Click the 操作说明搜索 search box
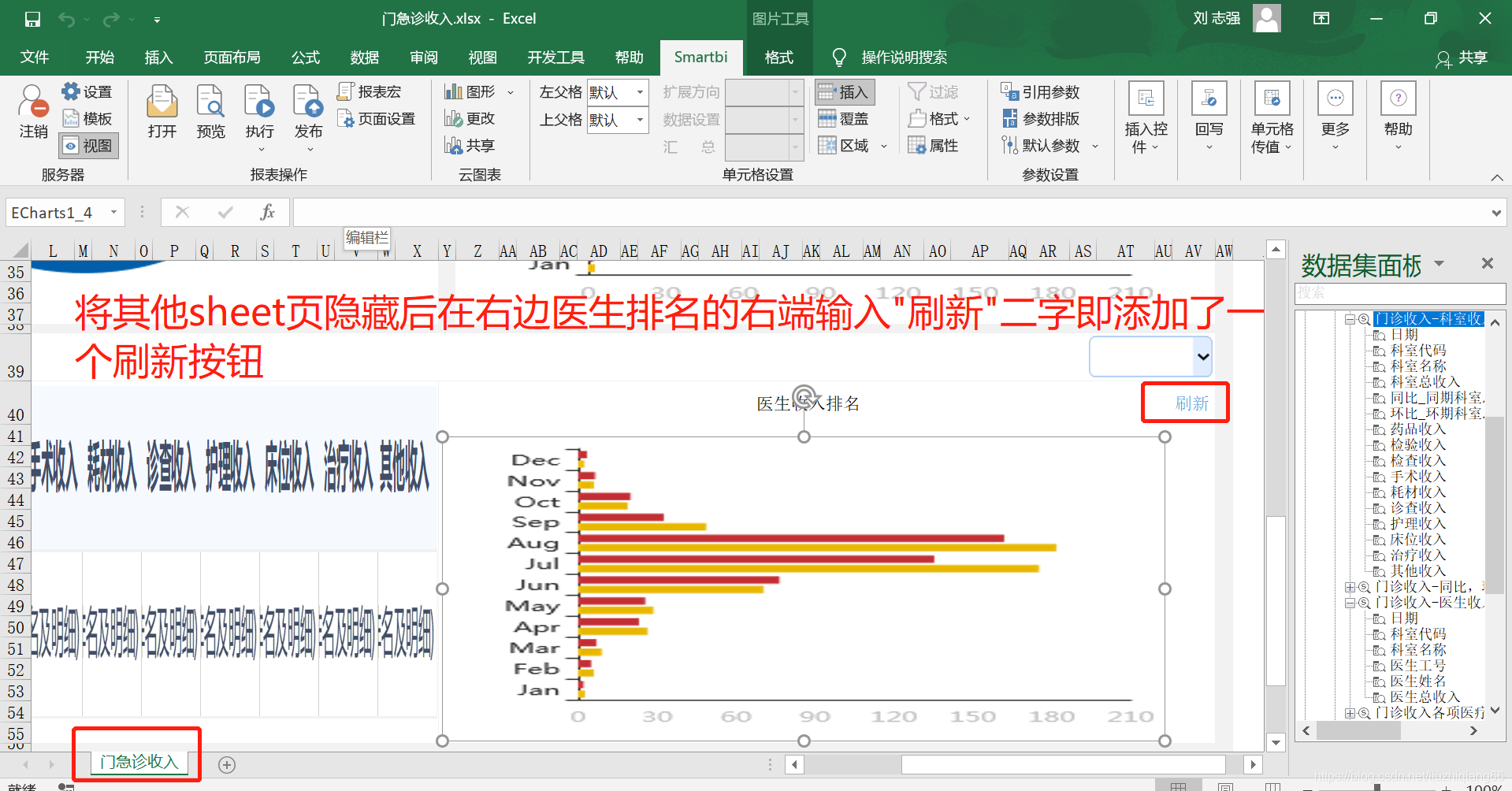Screen dimensions: 1512x791 click(x=904, y=58)
